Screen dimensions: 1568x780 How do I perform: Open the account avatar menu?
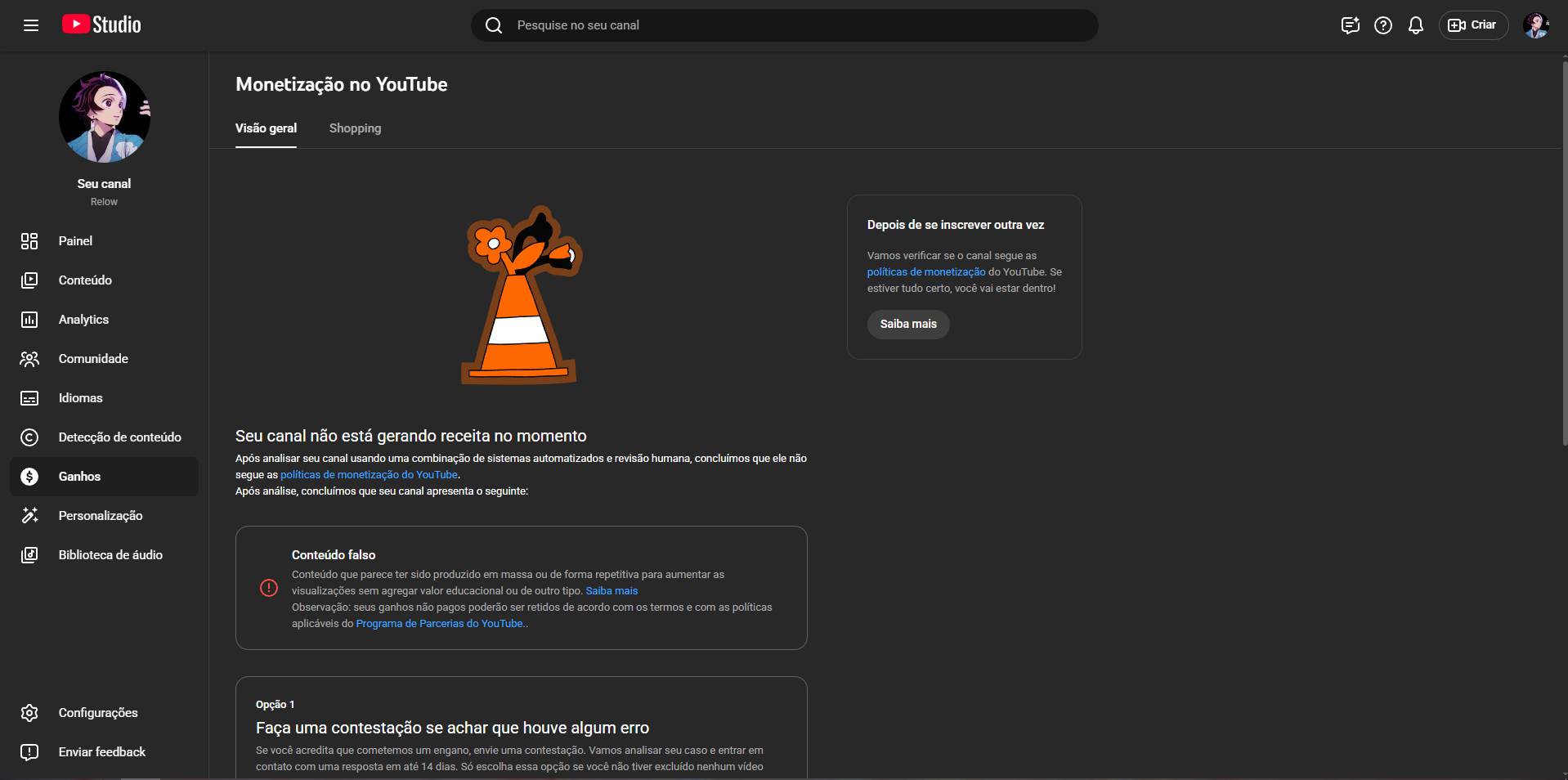coord(1536,25)
